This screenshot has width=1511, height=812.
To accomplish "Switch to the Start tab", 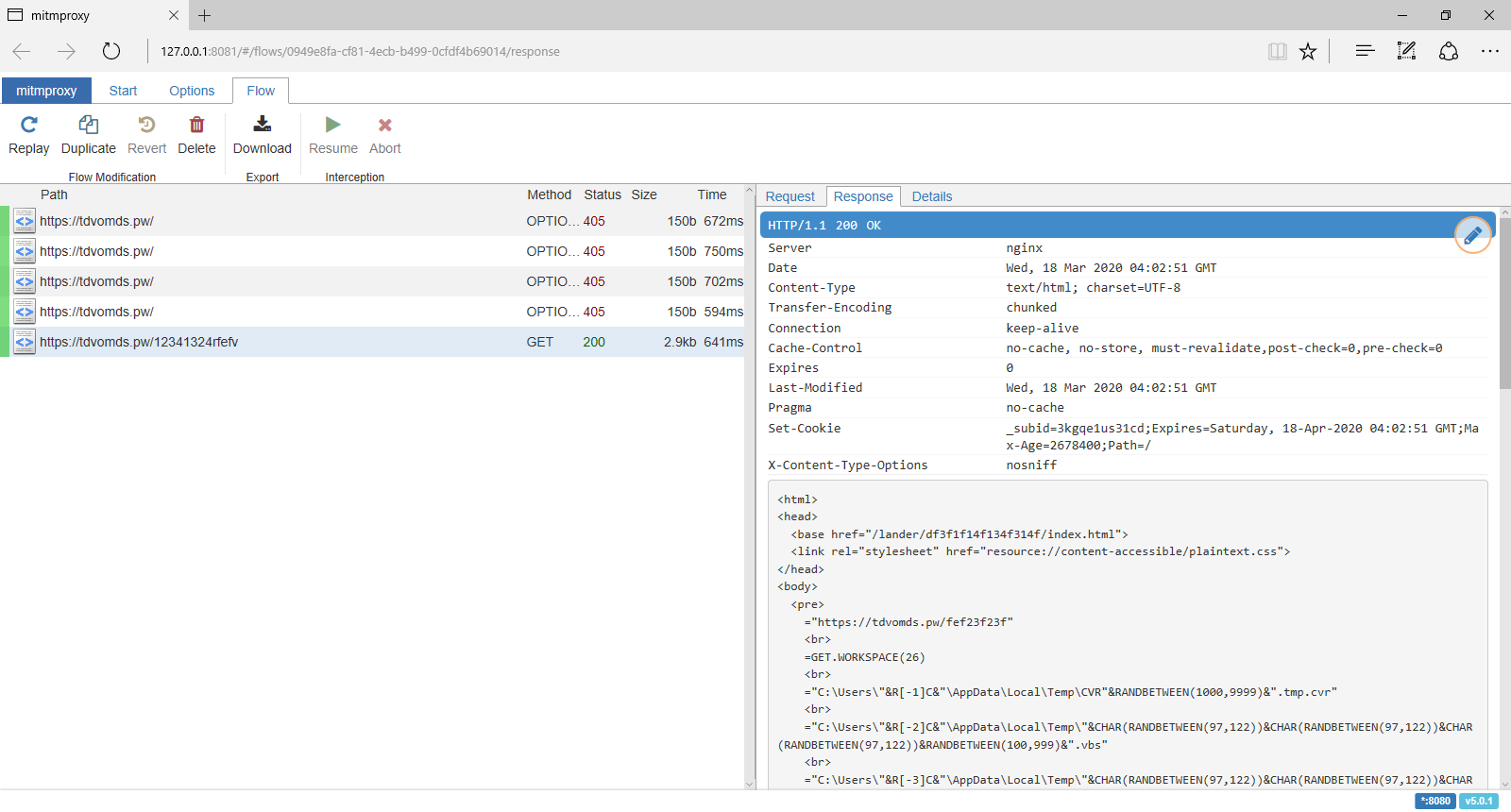I will 123,91.
